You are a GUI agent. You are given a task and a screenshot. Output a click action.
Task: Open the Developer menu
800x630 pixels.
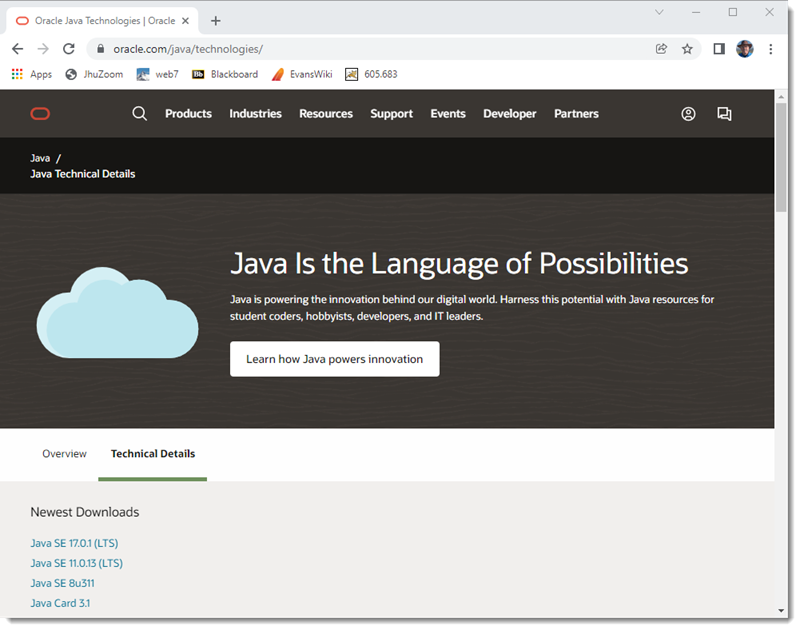point(510,114)
